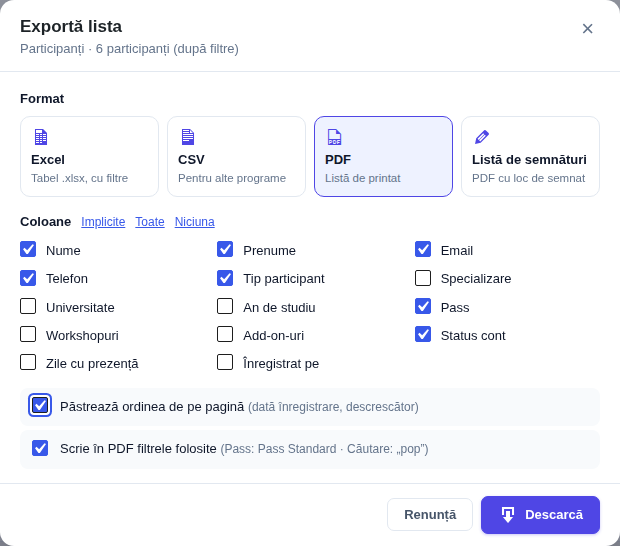Click the 'Listă de printat' description

[363, 178]
